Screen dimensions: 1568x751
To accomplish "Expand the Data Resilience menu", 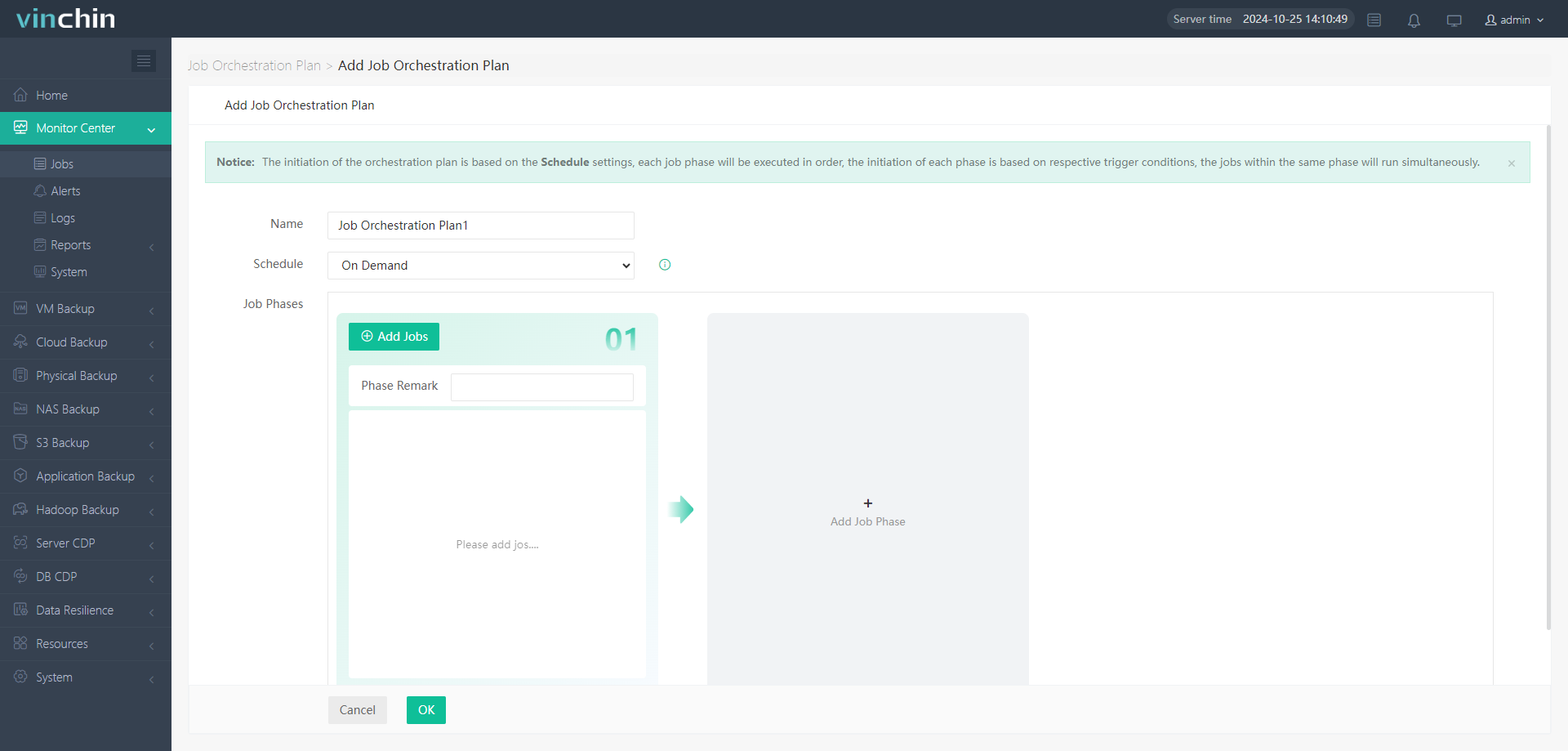I will [x=74, y=610].
